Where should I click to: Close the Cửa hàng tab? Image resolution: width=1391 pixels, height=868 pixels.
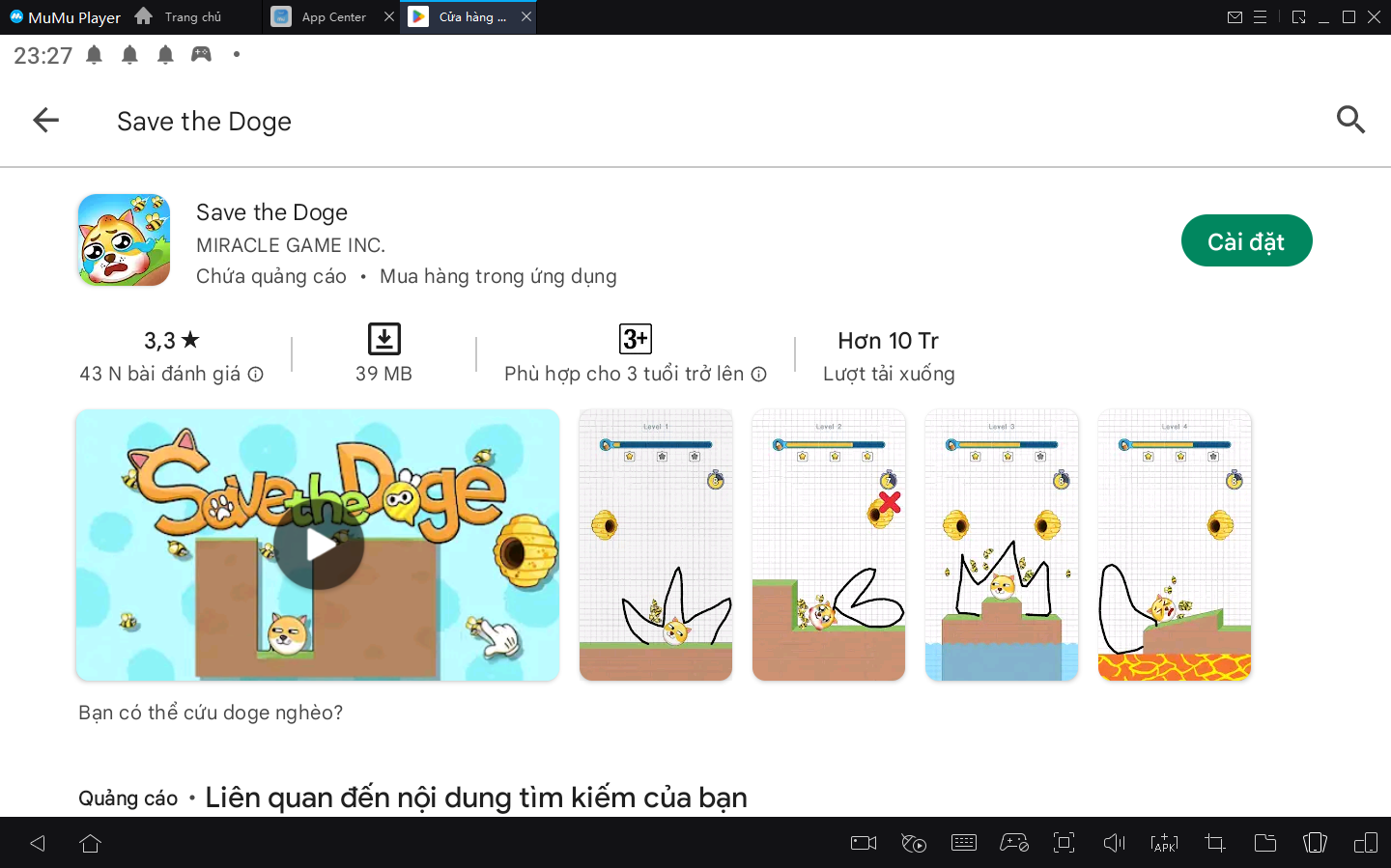tap(526, 16)
